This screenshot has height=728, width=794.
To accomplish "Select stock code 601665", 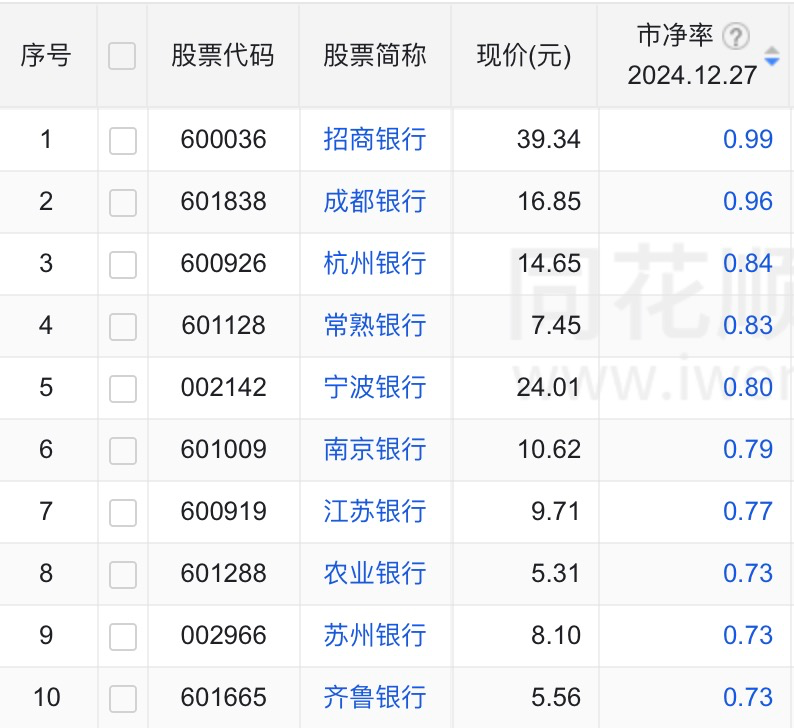I will [223, 698].
